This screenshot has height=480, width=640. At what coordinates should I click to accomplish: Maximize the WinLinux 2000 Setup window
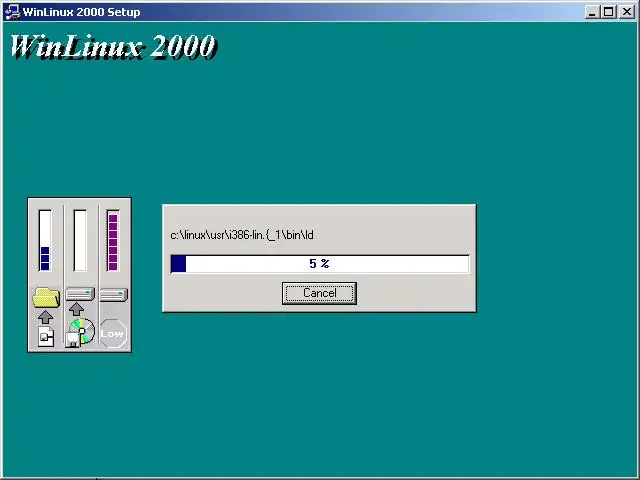pyautogui.click(x=608, y=12)
